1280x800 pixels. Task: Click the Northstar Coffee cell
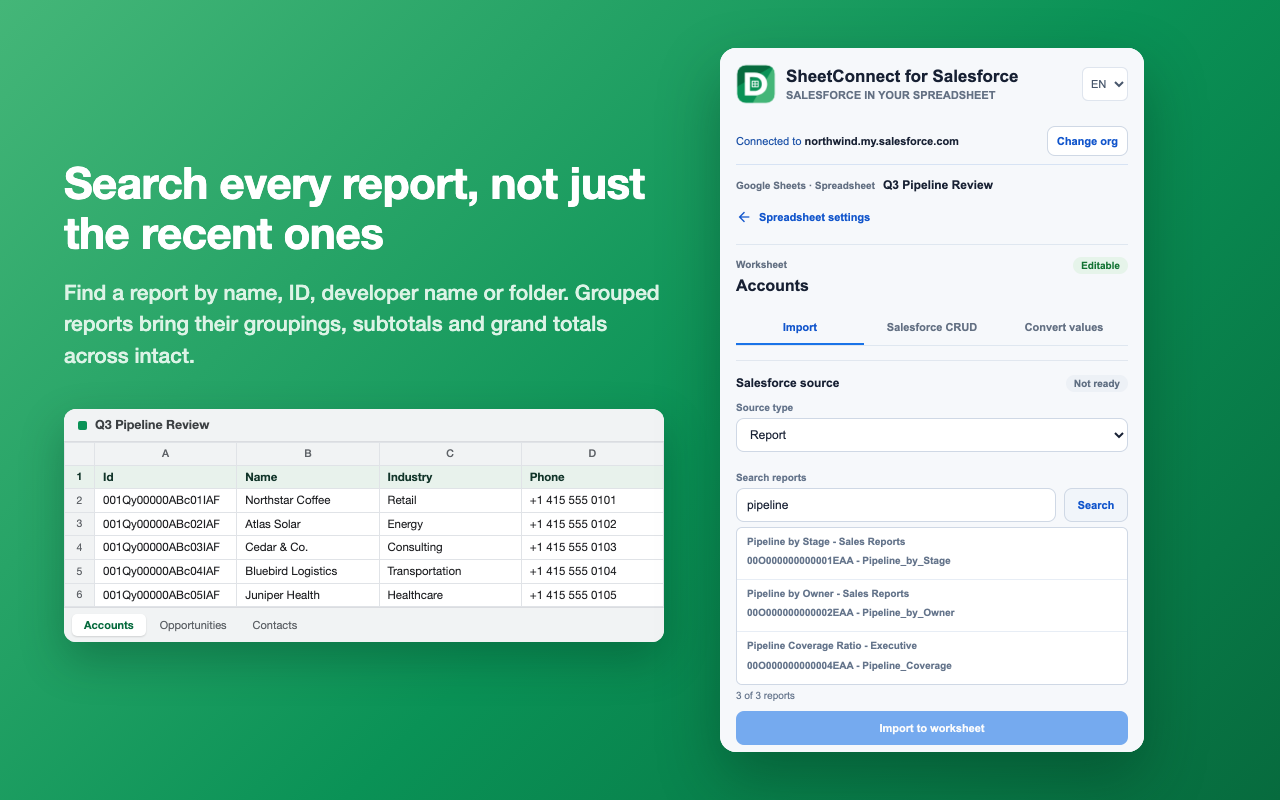(x=308, y=500)
